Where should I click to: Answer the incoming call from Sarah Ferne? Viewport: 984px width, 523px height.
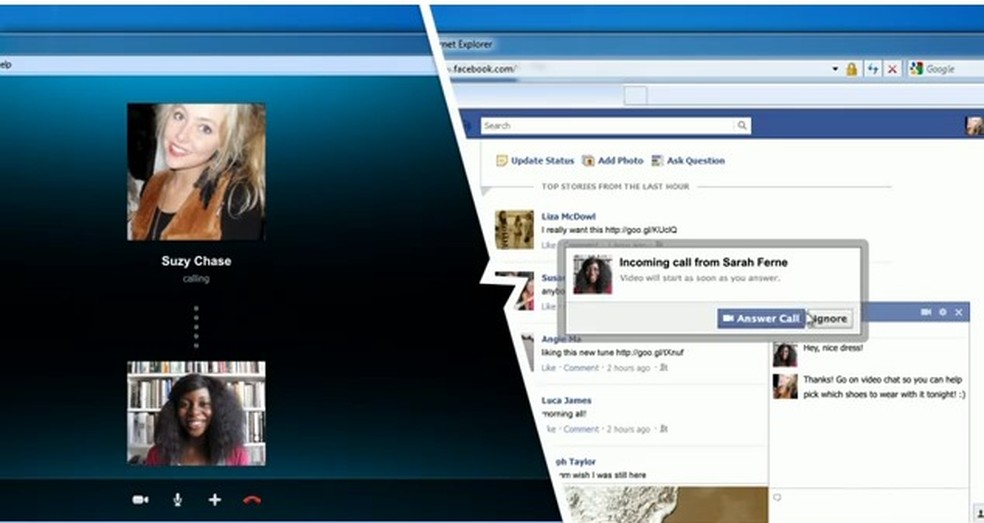click(761, 318)
